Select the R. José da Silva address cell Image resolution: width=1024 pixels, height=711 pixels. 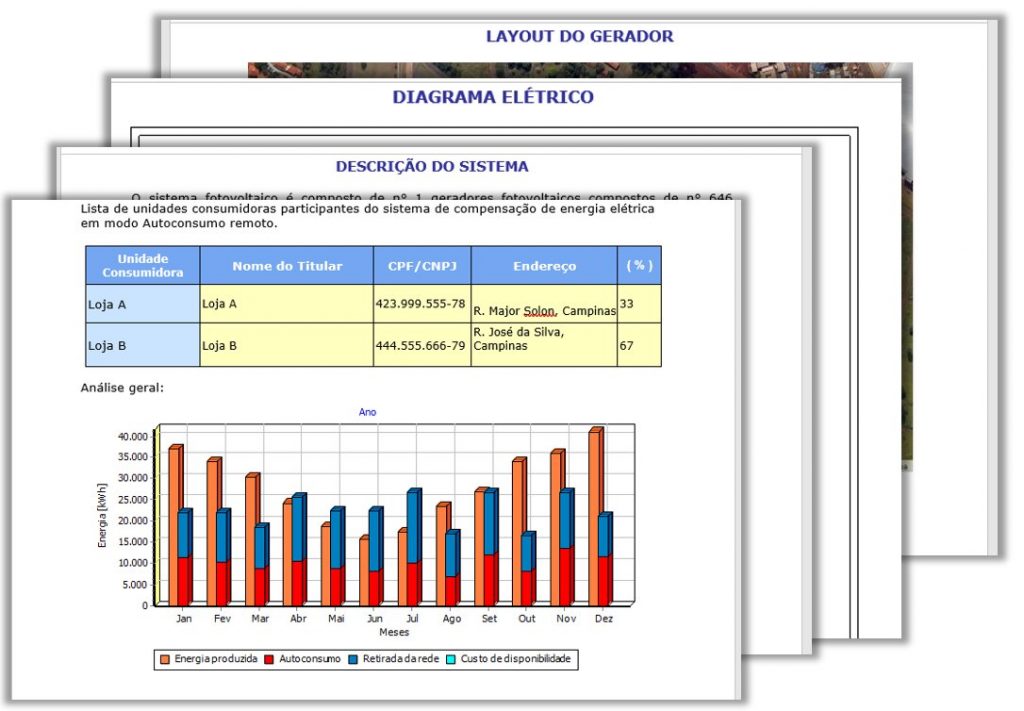(x=544, y=339)
